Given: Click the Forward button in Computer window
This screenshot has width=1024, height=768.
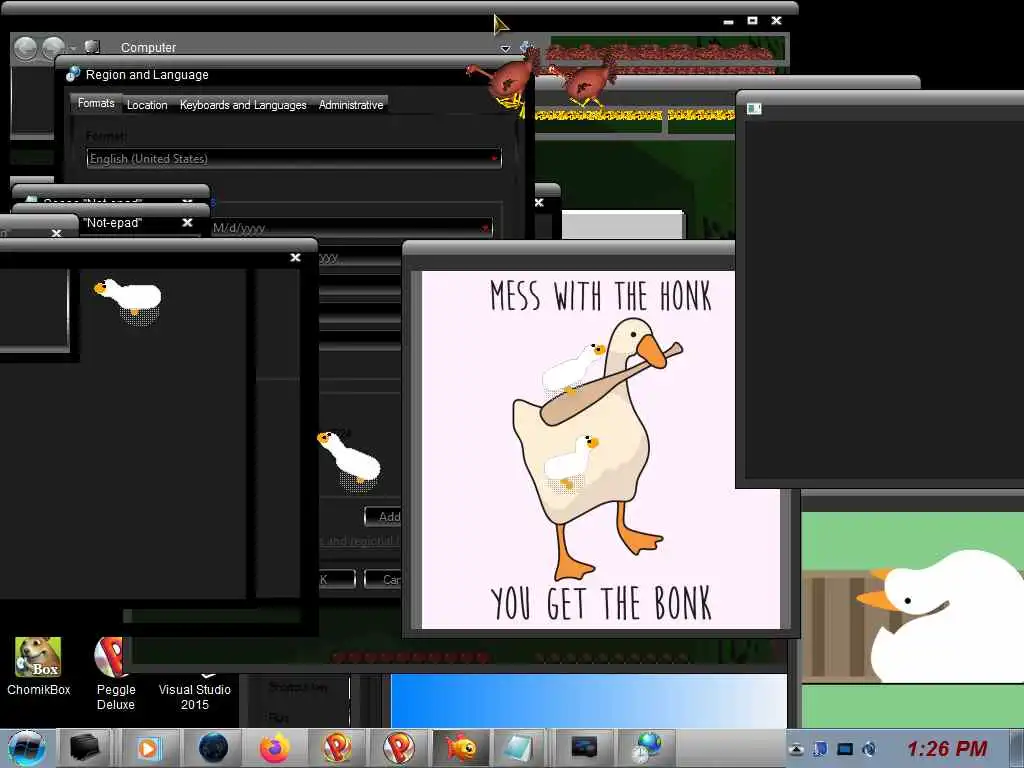Looking at the screenshot, I should [53, 48].
